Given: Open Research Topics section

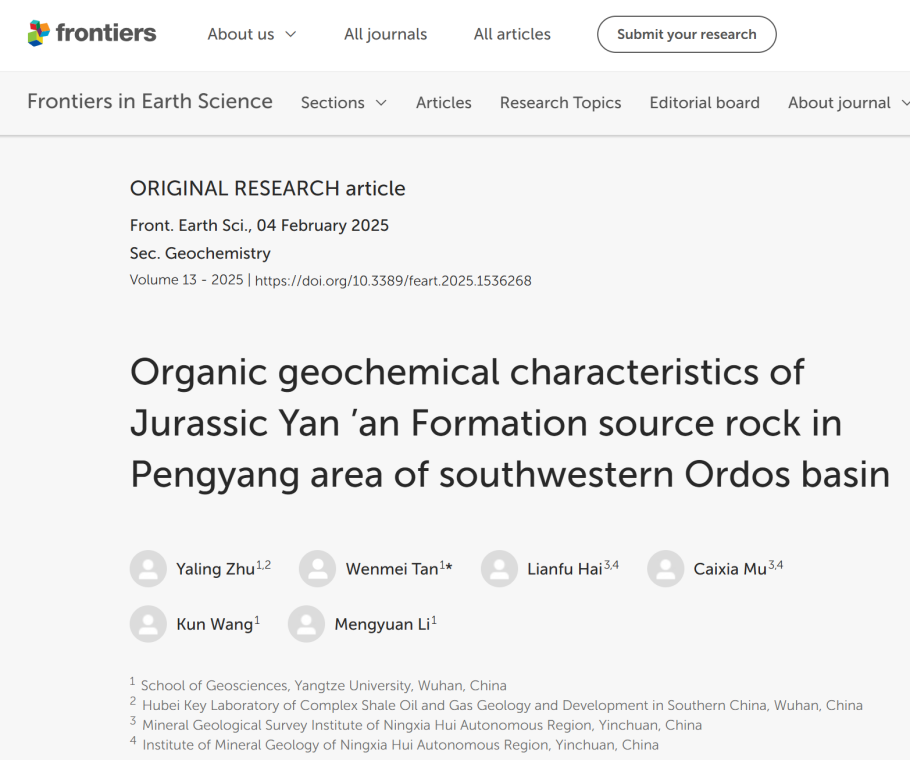Looking at the screenshot, I should (x=560, y=103).
